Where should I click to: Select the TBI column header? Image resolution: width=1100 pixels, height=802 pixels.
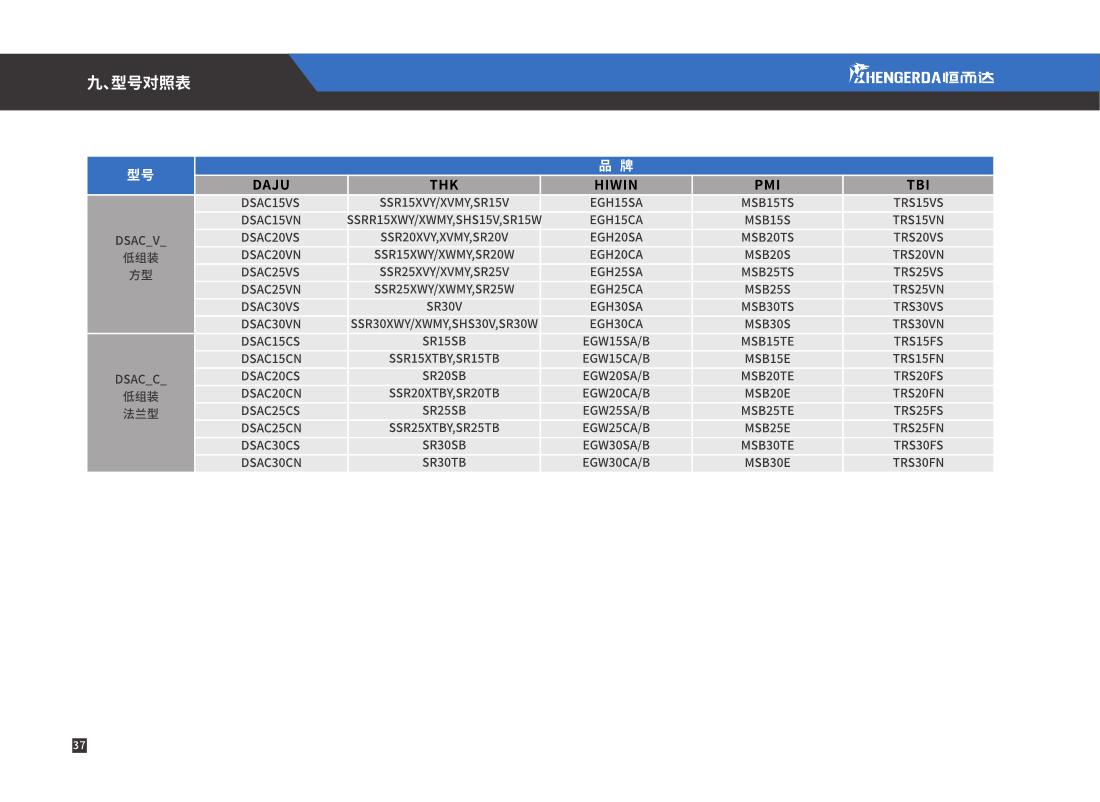[x=918, y=185]
